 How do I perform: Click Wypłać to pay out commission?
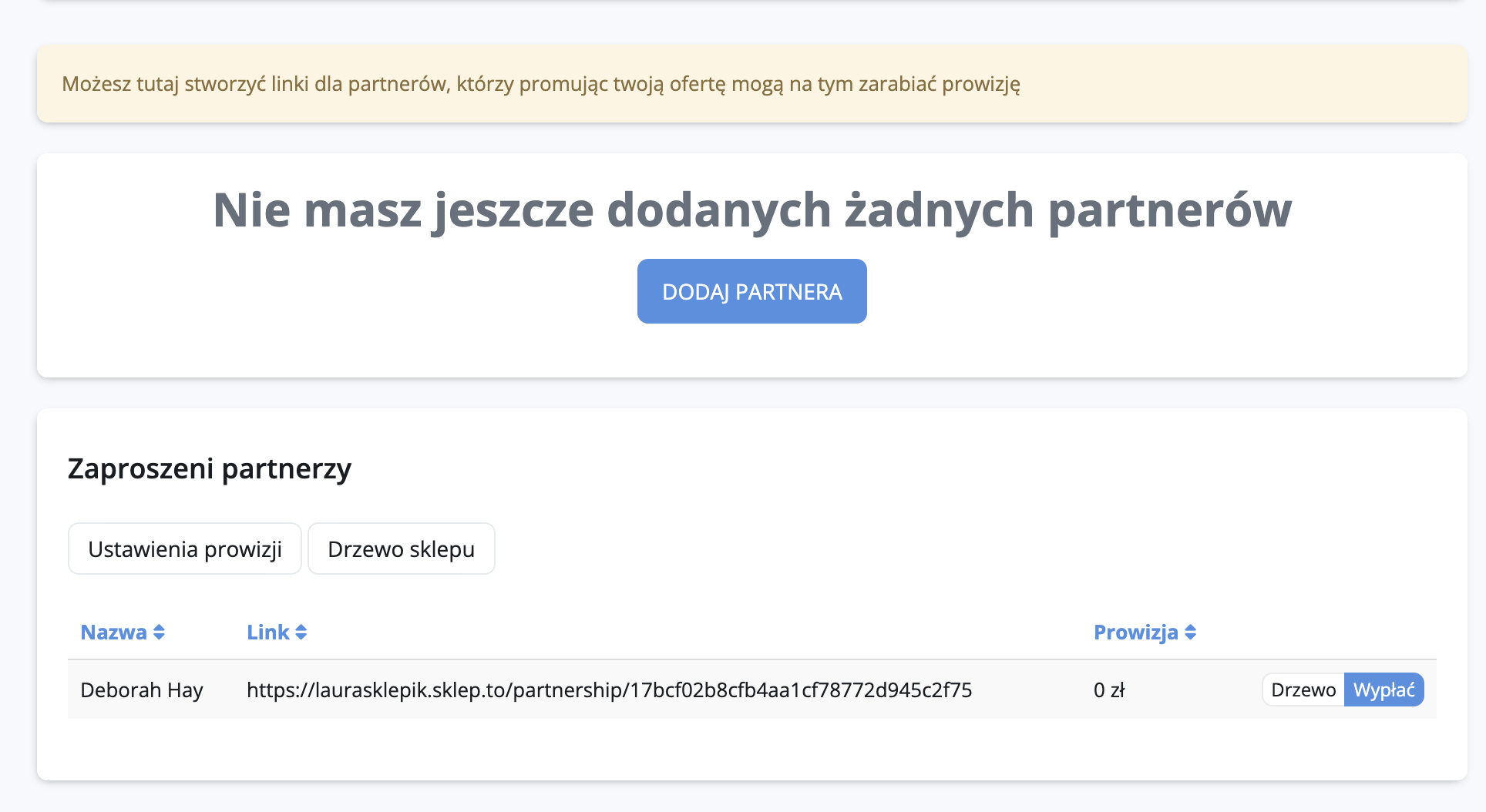point(1383,690)
